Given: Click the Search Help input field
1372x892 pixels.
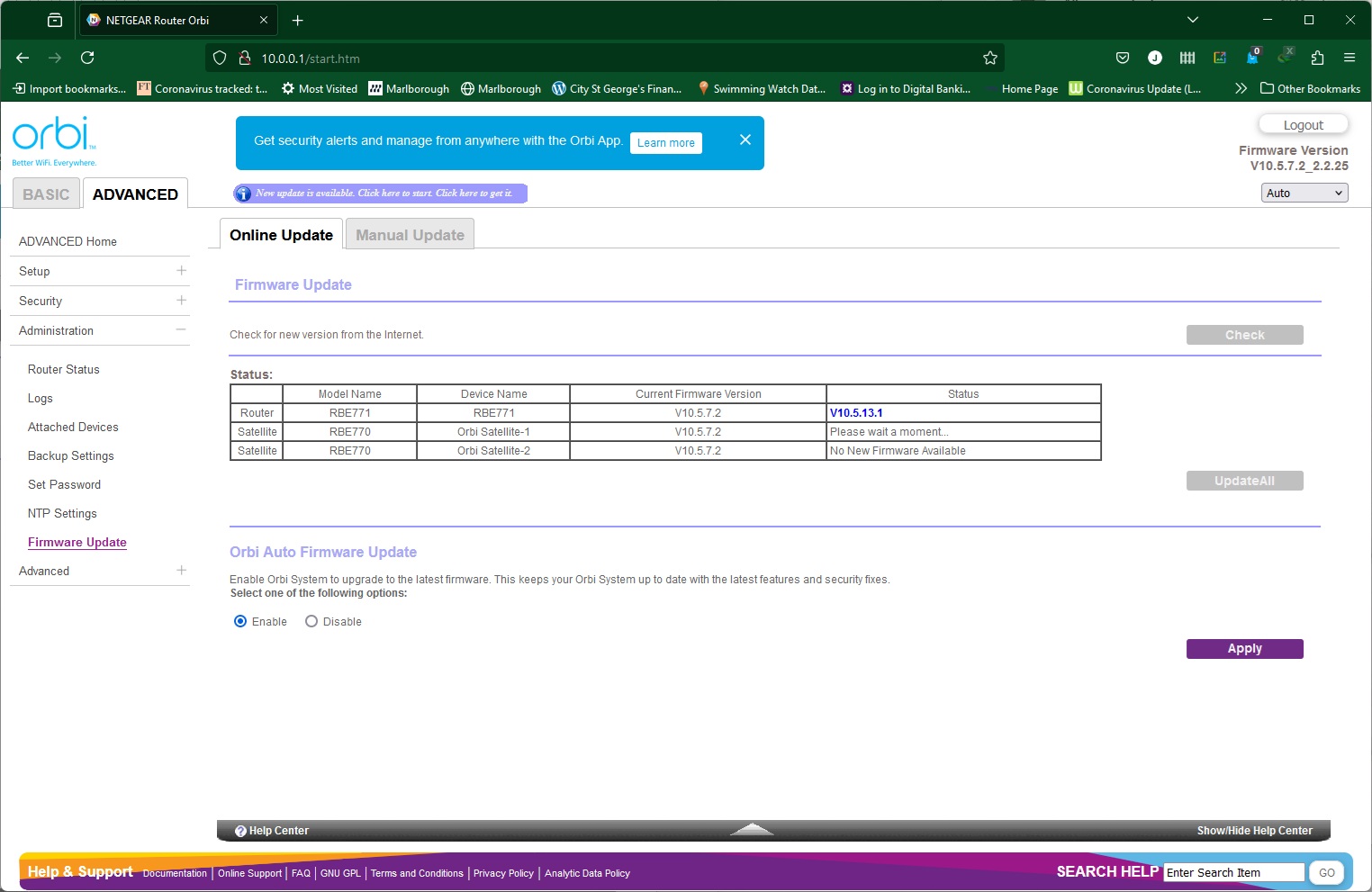Looking at the screenshot, I should click(x=1233, y=872).
